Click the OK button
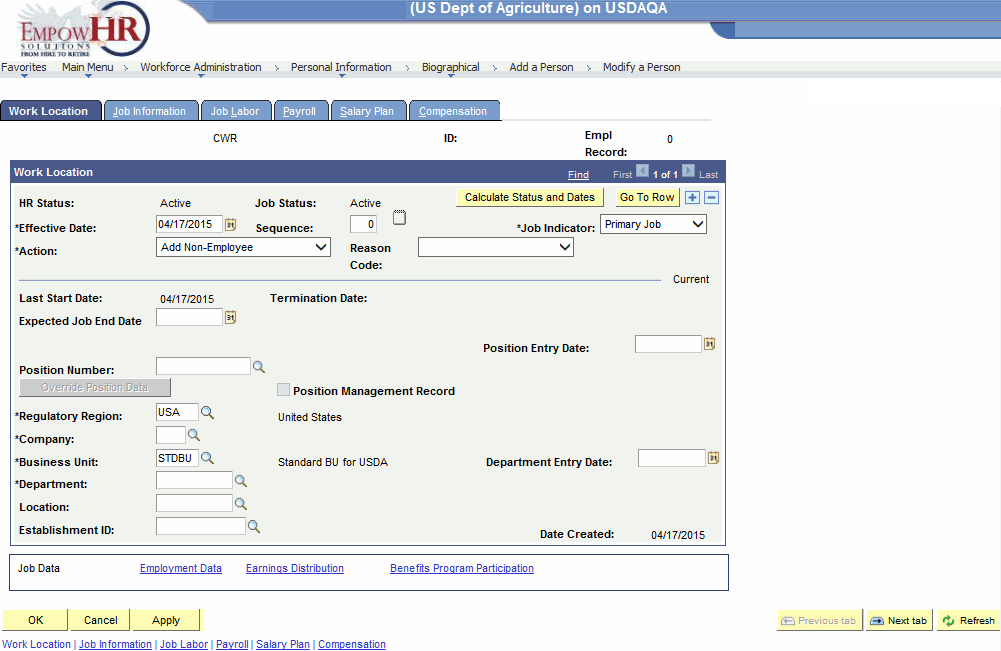This screenshot has height=651, width=1001. tap(35, 620)
